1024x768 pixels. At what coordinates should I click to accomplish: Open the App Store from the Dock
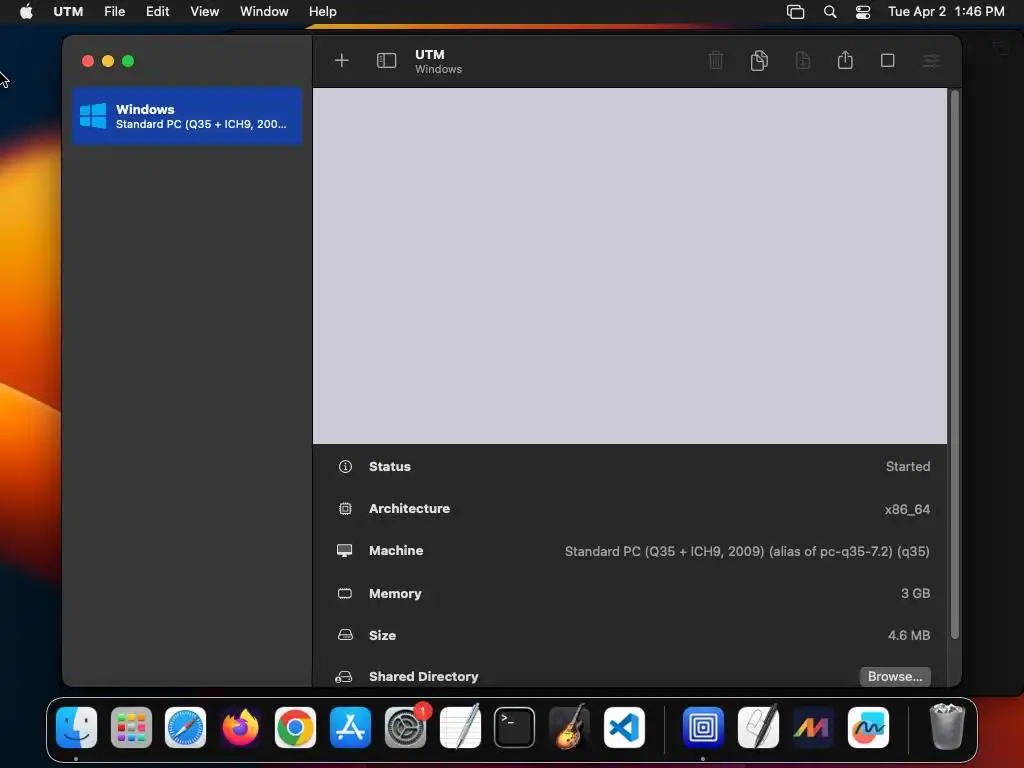350,727
